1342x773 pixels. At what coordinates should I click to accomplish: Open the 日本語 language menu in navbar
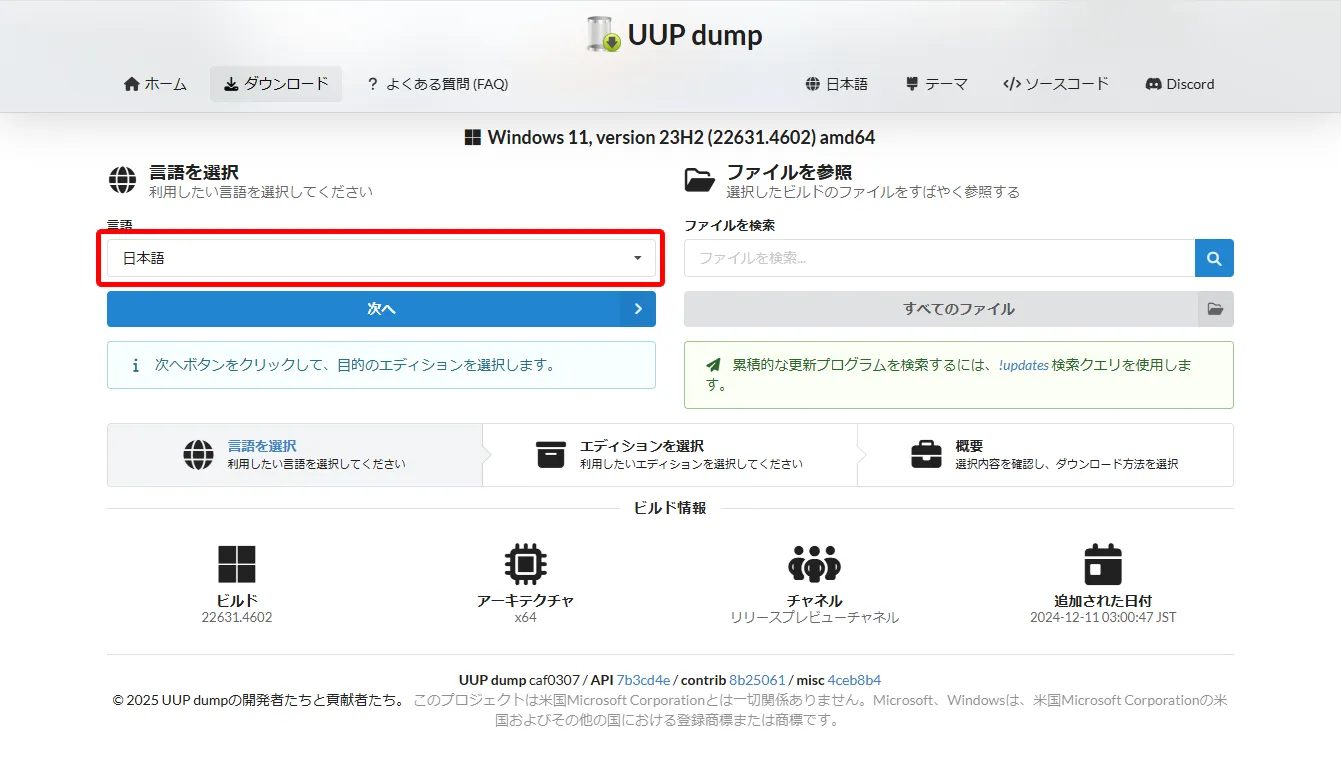[x=836, y=84]
